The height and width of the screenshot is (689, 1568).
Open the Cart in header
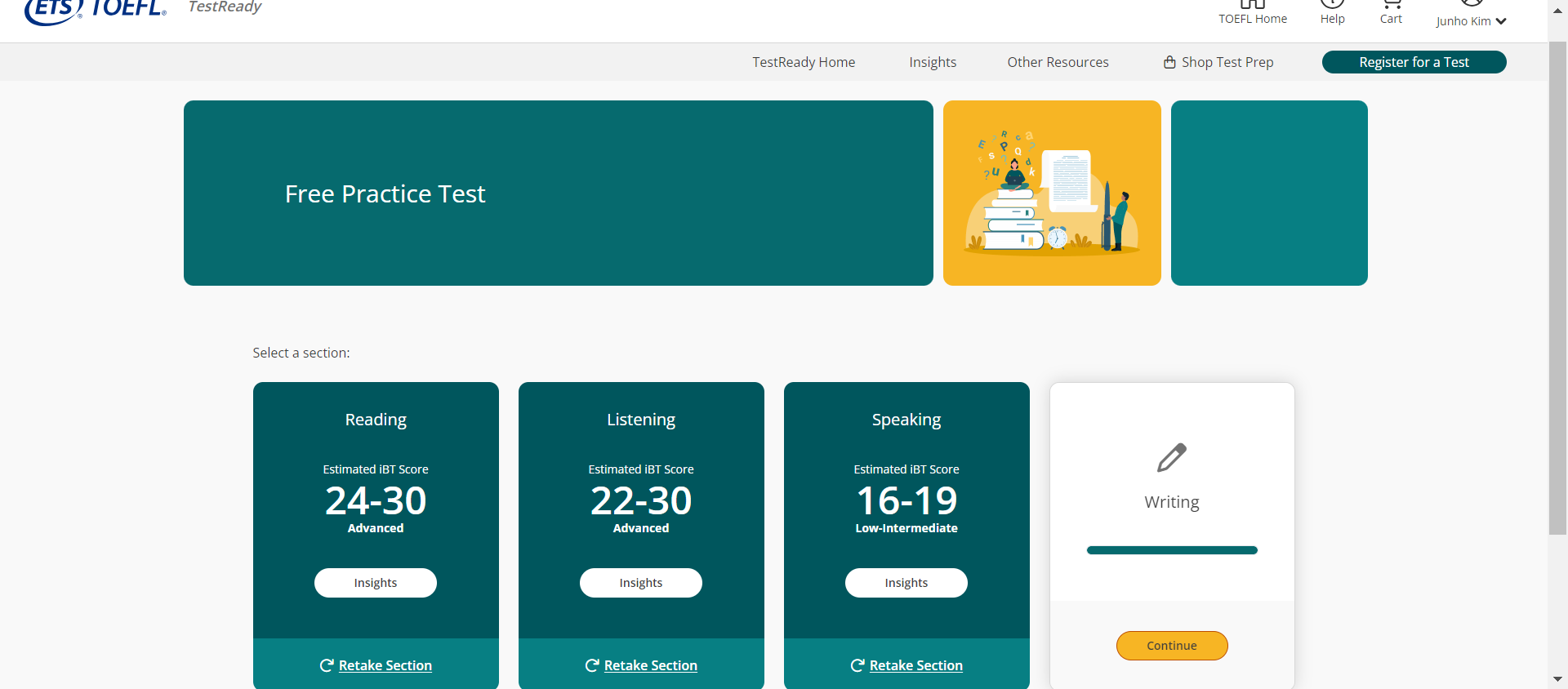[x=1391, y=13]
